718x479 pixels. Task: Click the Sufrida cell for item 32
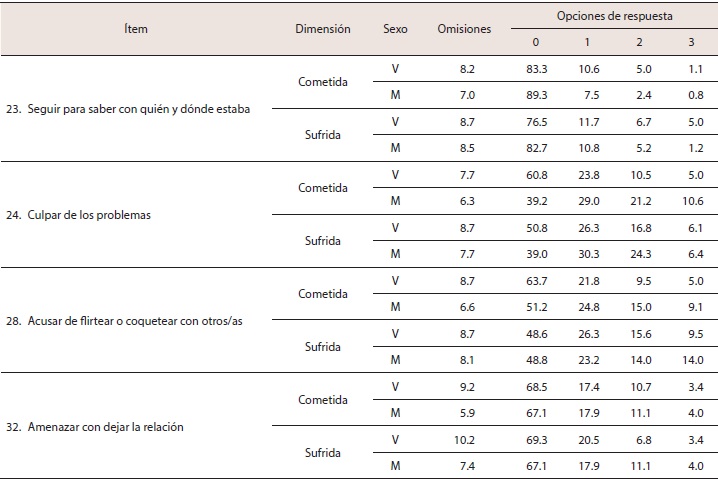click(x=322, y=452)
